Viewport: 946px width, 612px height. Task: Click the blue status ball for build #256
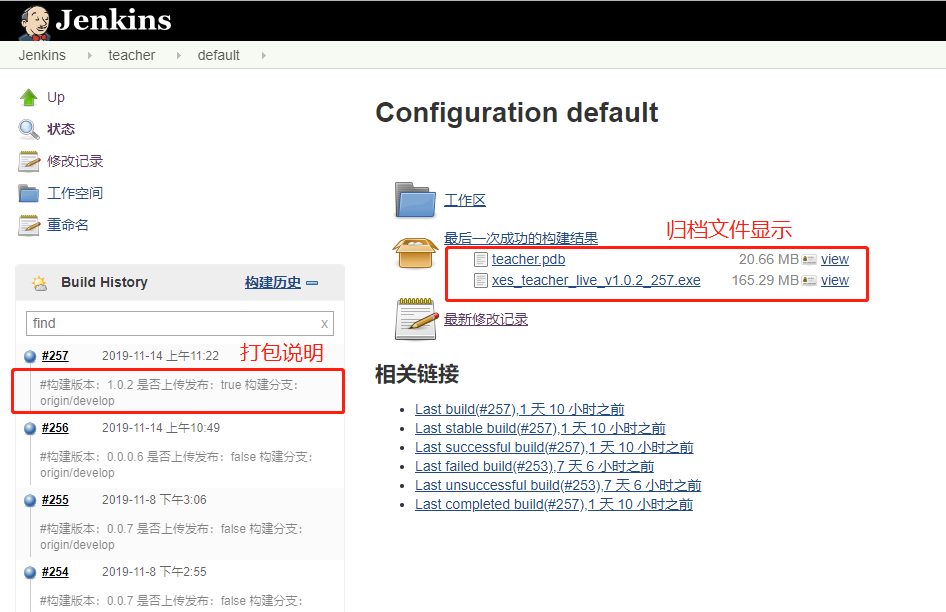click(x=30, y=429)
